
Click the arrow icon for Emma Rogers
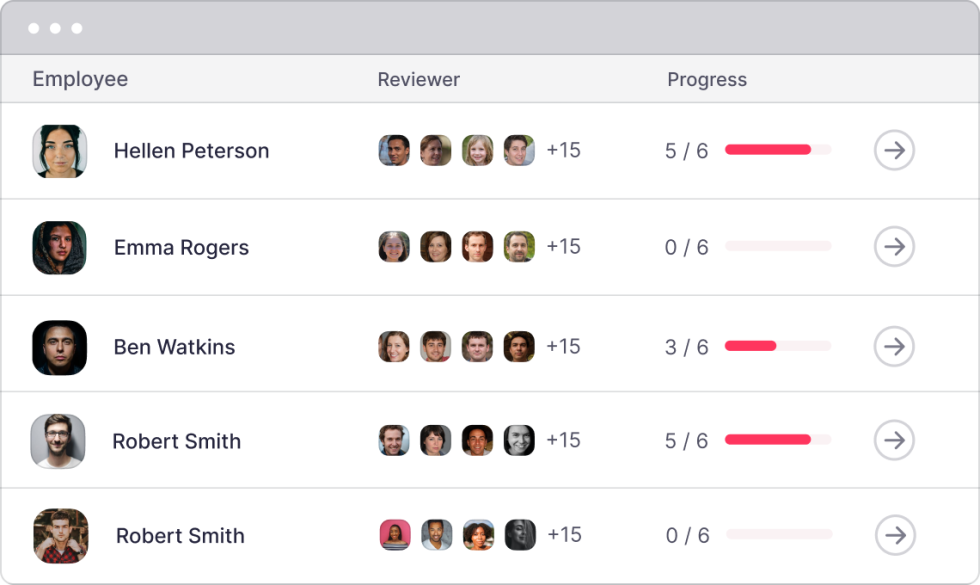coord(894,247)
